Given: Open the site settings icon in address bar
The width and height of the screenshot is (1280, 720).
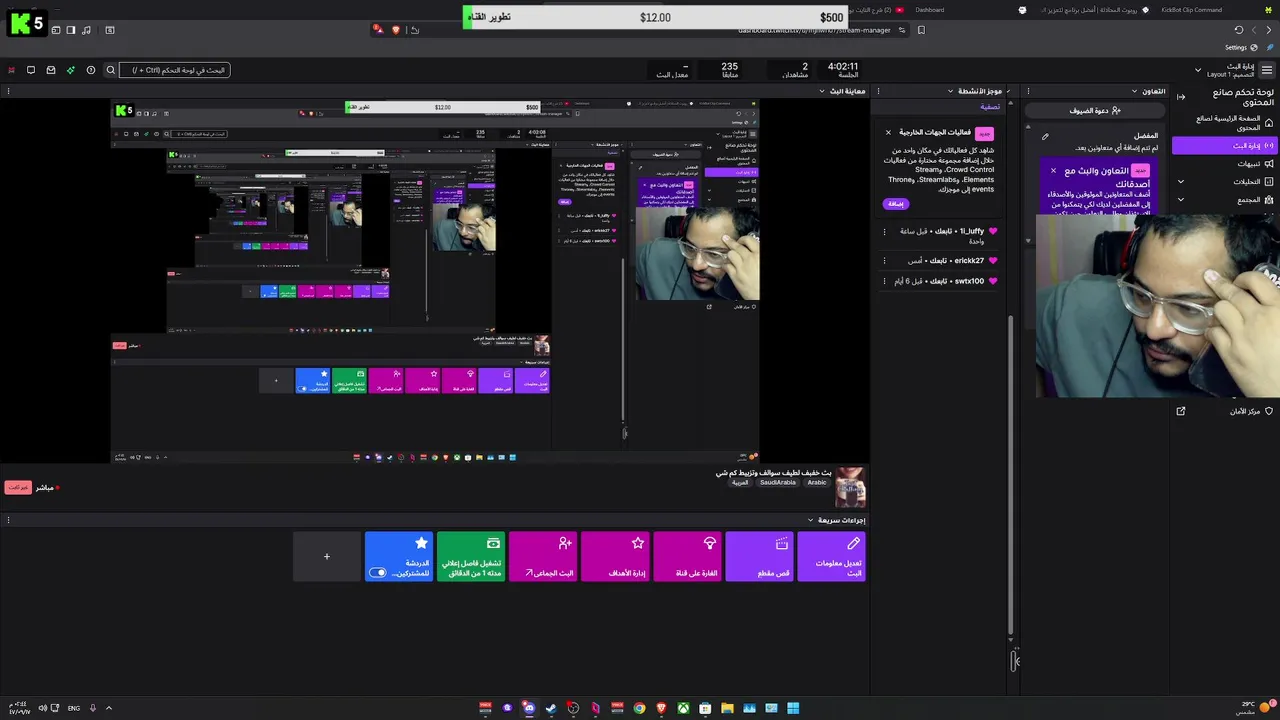Looking at the screenshot, I should click(902, 30).
